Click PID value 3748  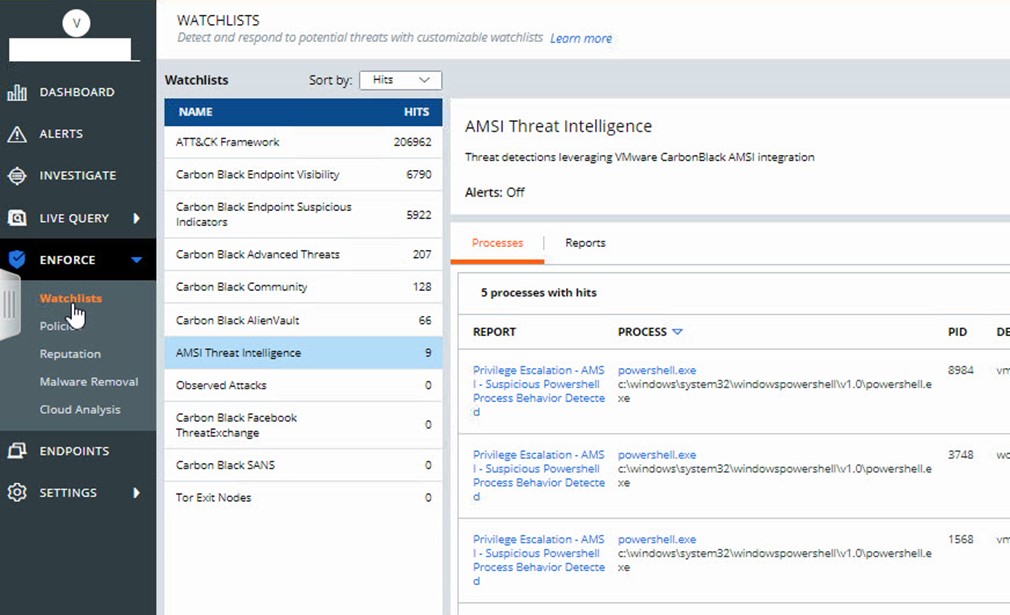960,455
